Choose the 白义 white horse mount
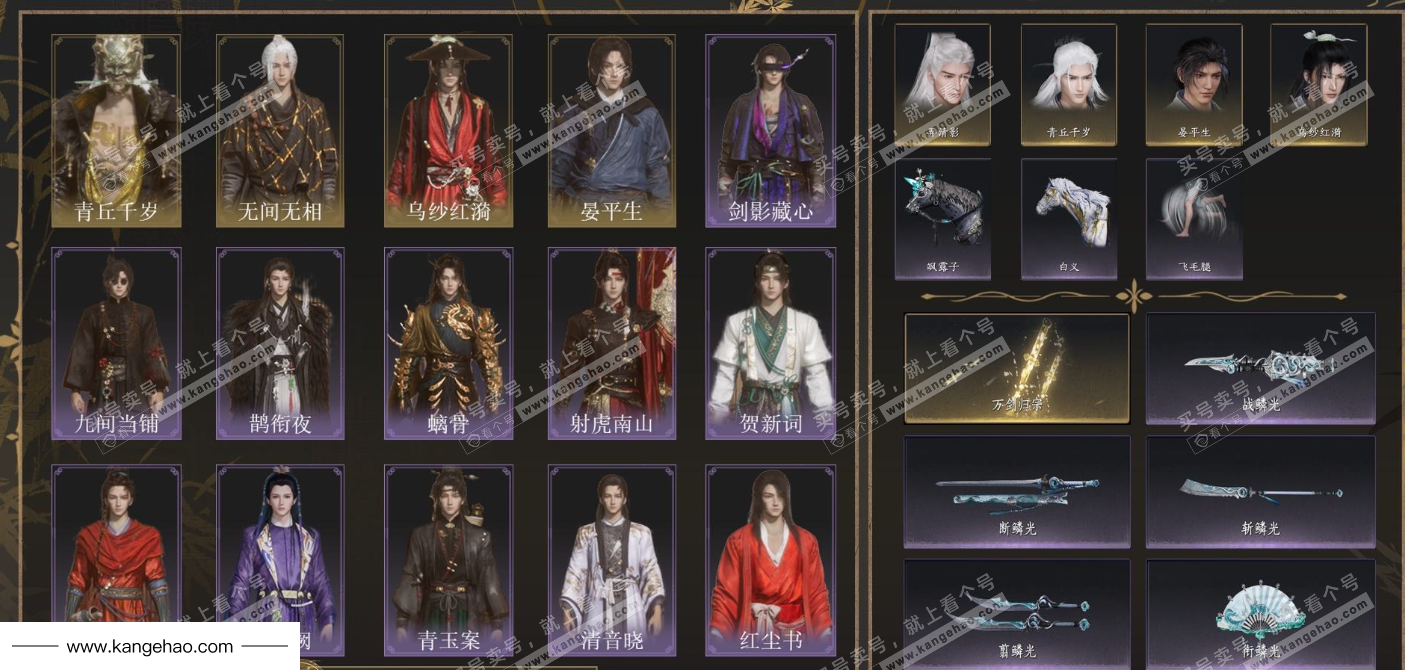 1069,219
